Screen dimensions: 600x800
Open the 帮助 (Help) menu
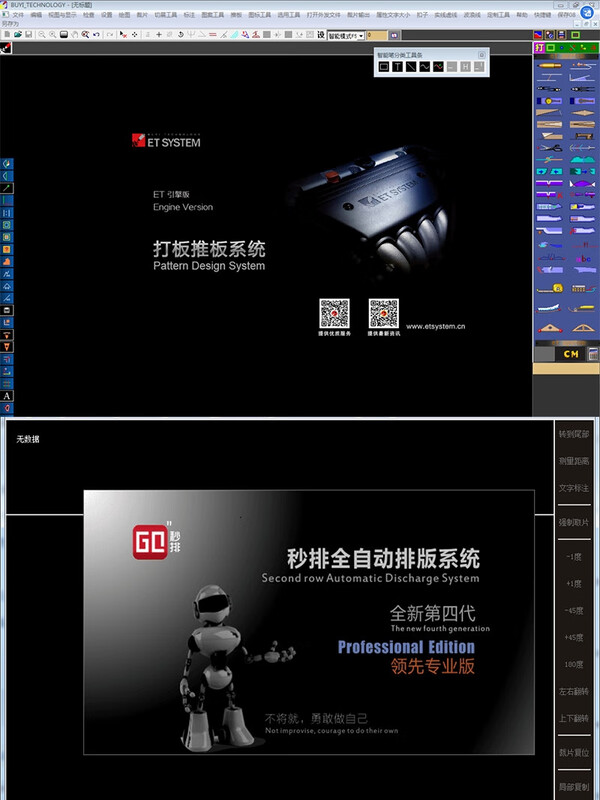click(521, 15)
